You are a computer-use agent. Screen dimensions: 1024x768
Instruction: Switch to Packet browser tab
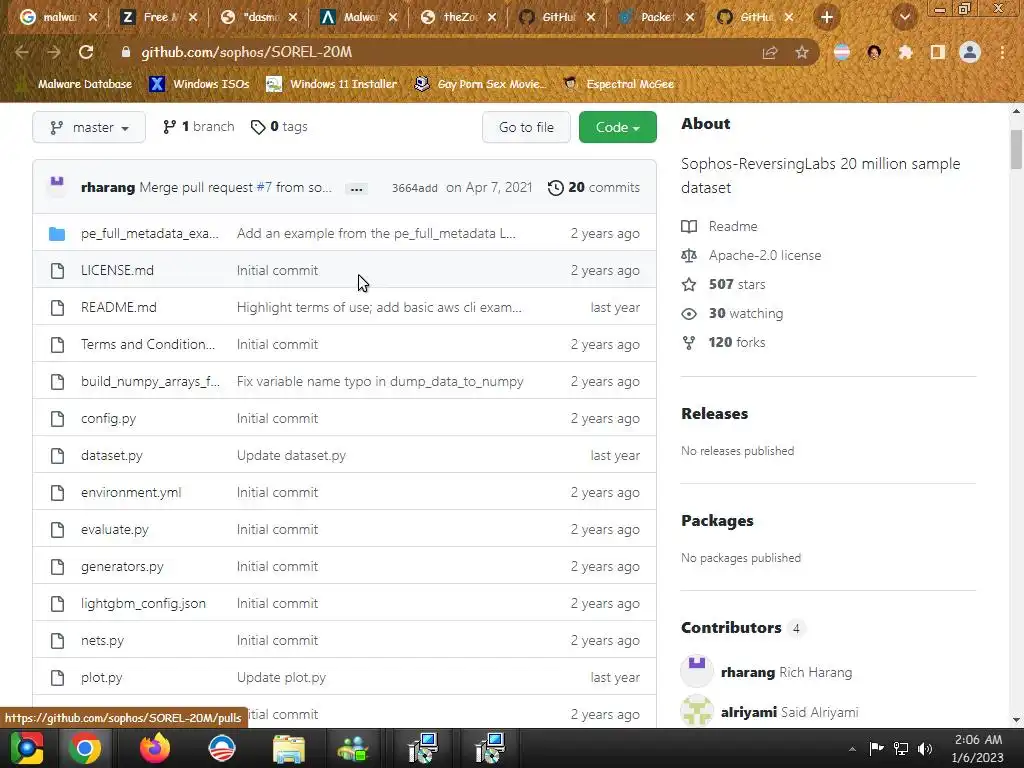tap(656, 18)
